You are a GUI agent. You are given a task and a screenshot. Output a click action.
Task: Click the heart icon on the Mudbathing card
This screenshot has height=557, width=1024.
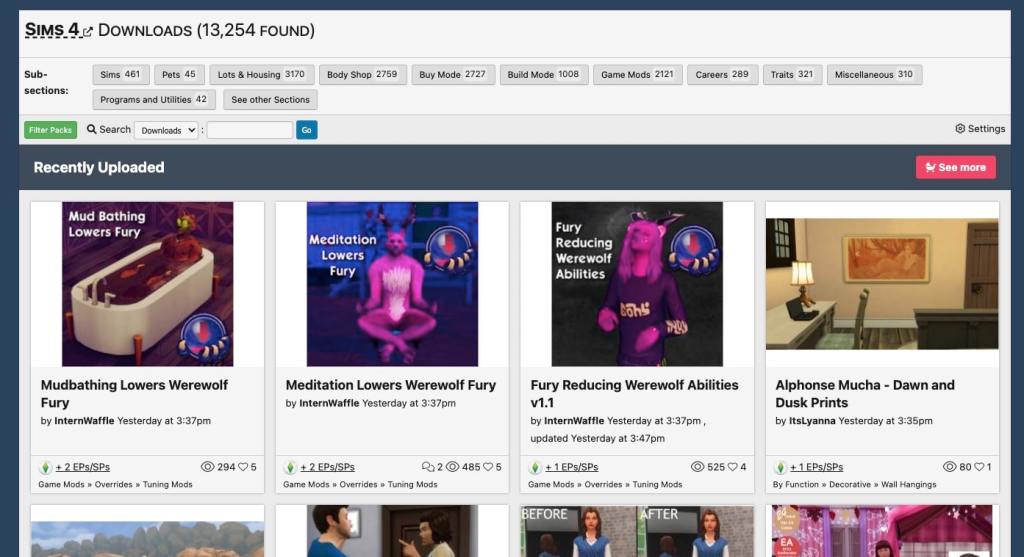coord(243,467)
